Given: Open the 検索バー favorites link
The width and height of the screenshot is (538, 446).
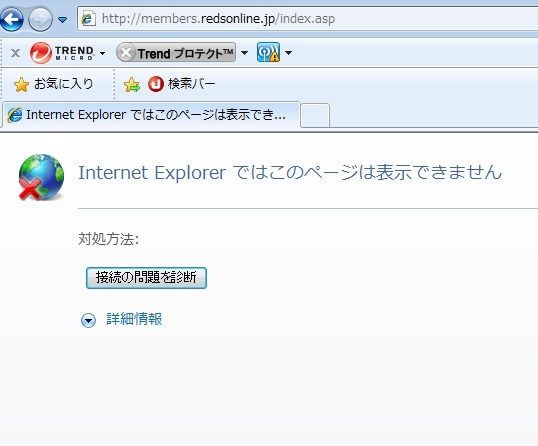Looking at the screenshot, I should tap(181, 84).
